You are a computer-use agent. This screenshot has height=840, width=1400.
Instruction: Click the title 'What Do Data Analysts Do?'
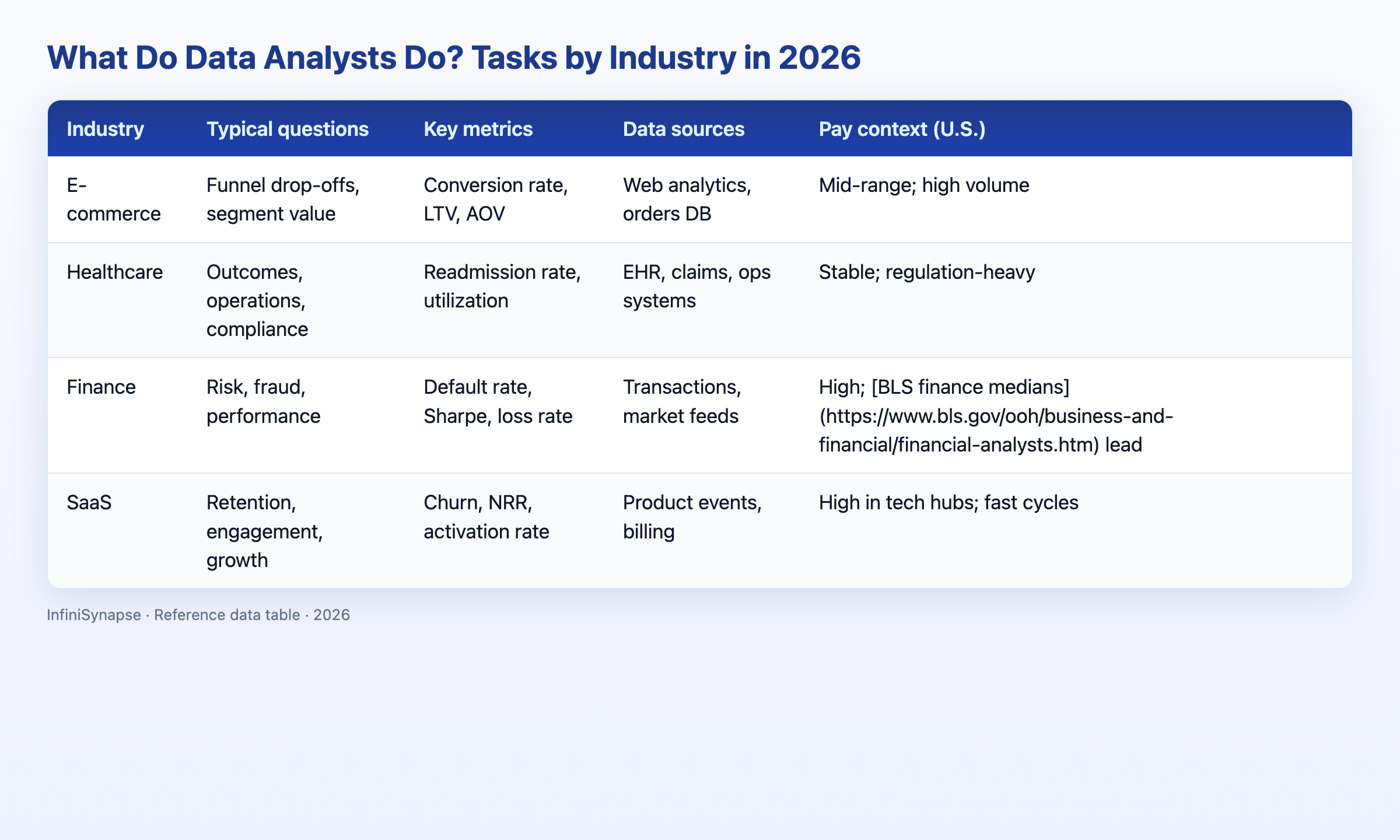(255, 58)
